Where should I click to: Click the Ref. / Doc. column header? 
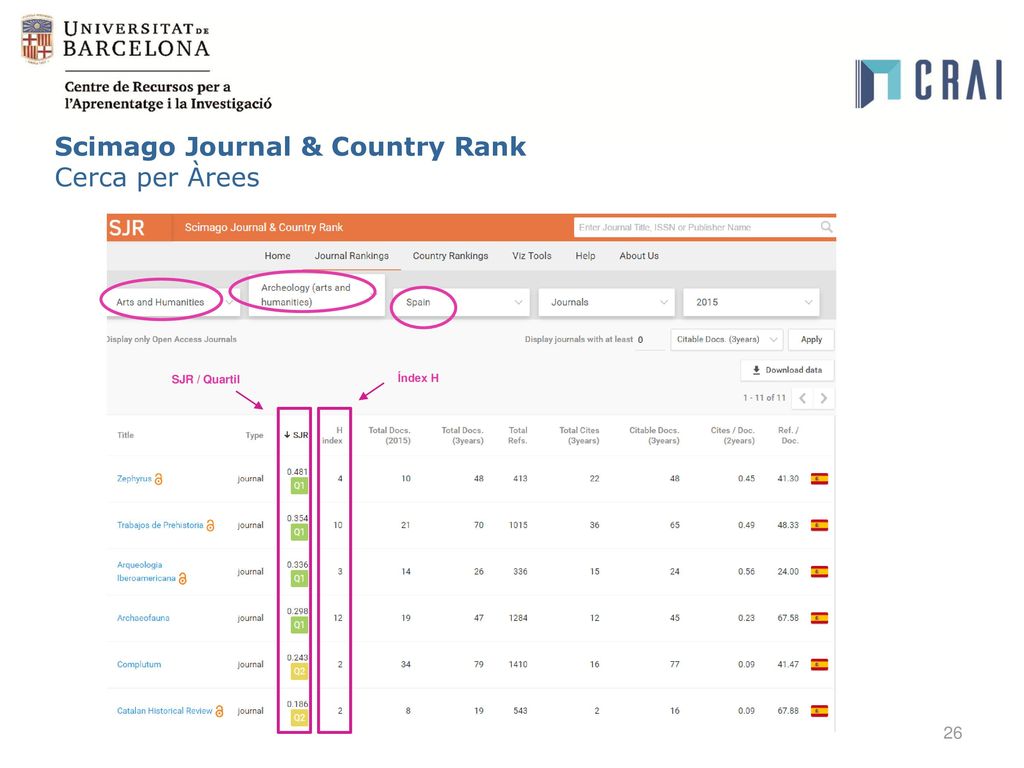coord(788,436)
